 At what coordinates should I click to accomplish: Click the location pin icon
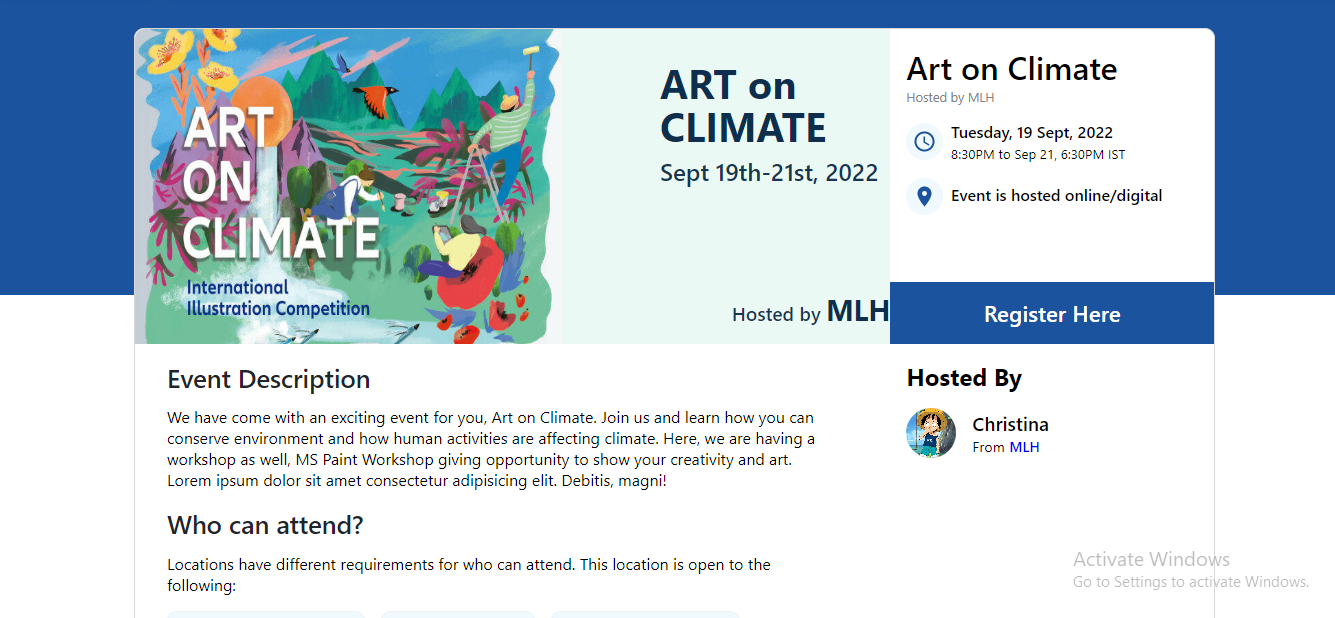point(924,196)
